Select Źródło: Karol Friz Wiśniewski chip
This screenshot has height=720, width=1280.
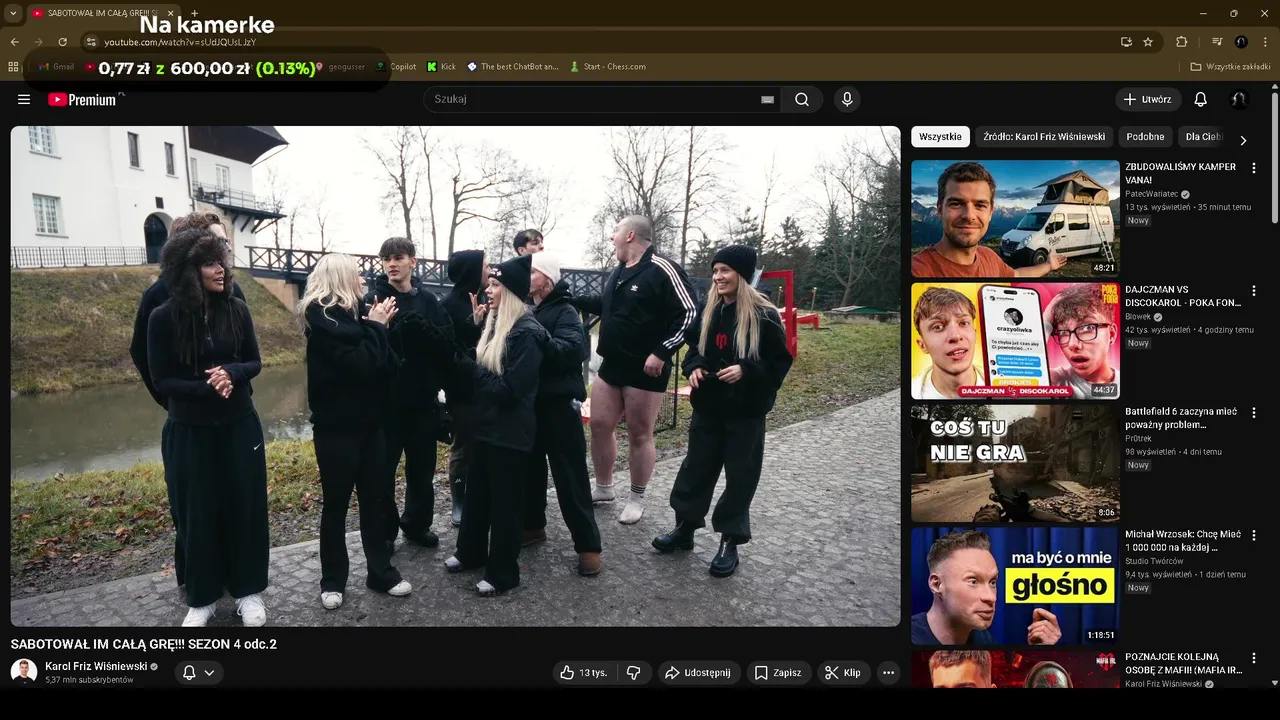coord(1044,137)
